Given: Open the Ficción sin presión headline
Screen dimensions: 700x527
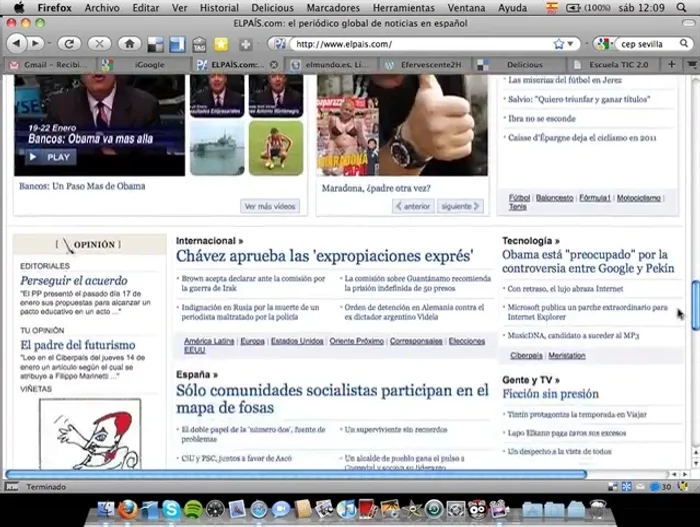Looking at the screenshot, I should (x=550, y=394).
